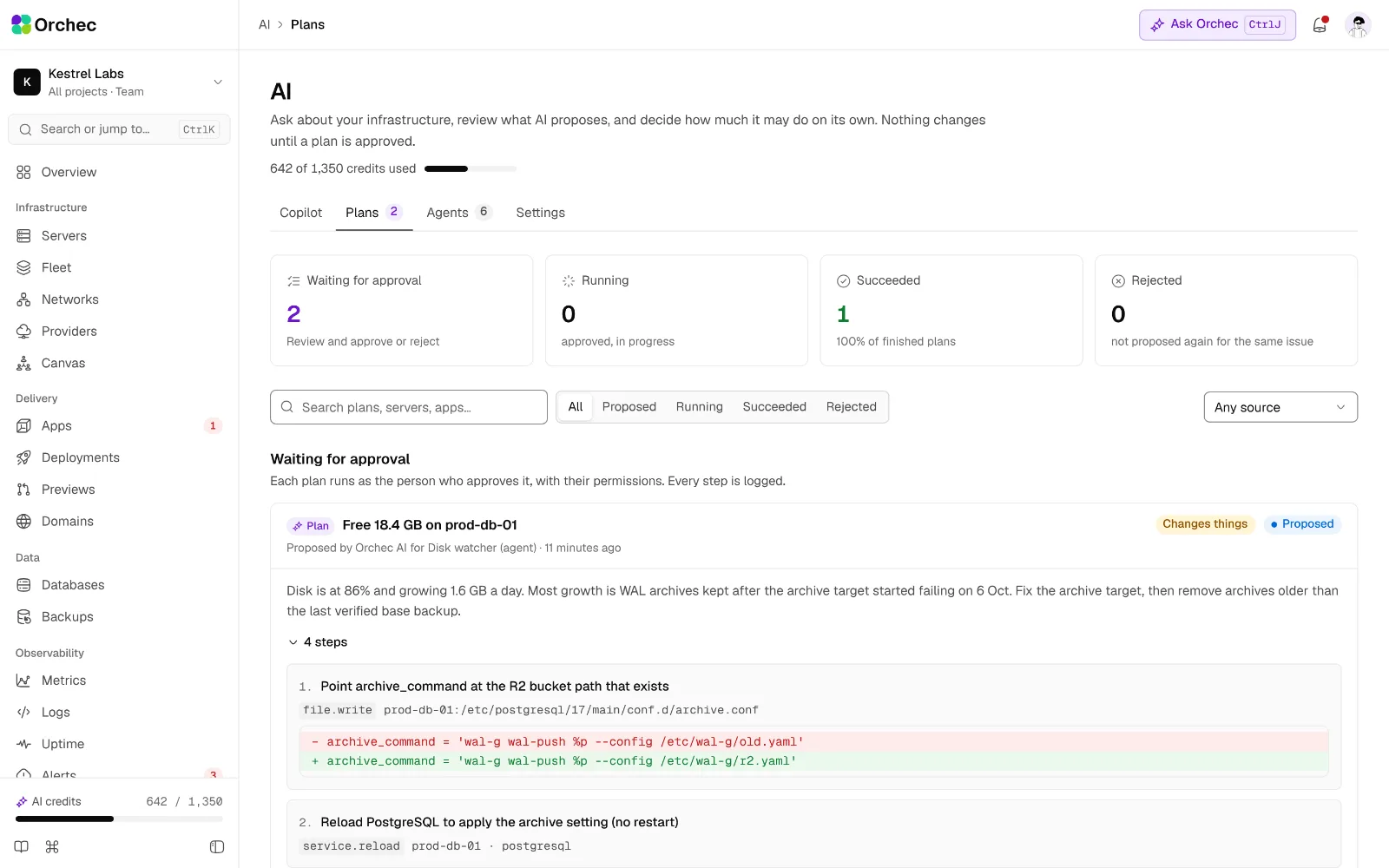Screen dimensions: 1389x868
Task: Click the step 1 Point archive_command title
Action: click(495, 687)
